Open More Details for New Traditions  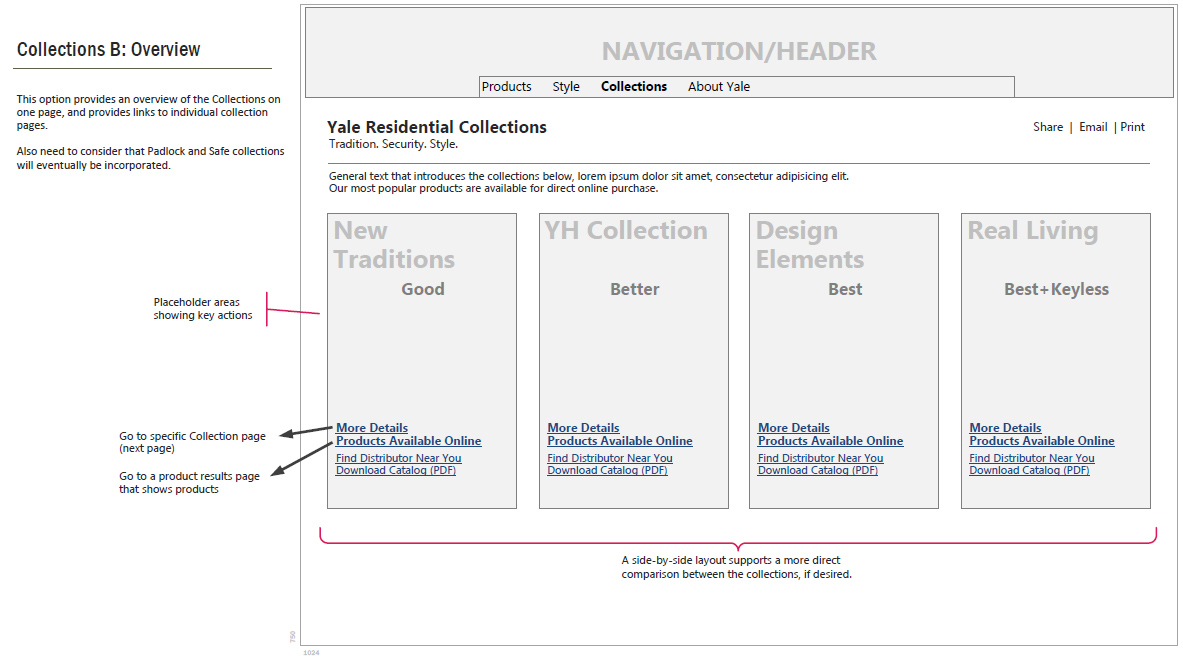(x=372, y=428)
